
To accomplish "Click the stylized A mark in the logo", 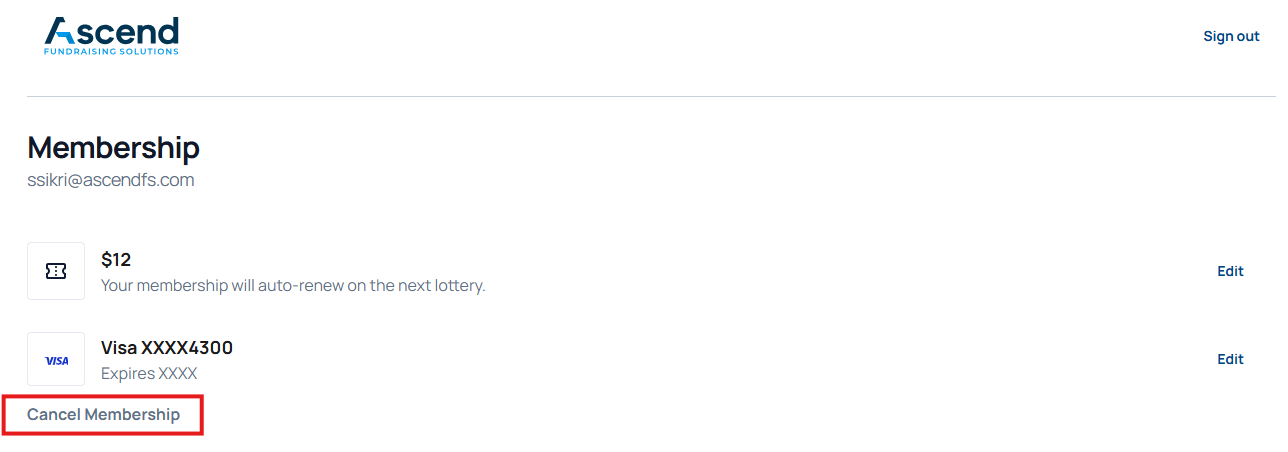I will click(61, 30).
